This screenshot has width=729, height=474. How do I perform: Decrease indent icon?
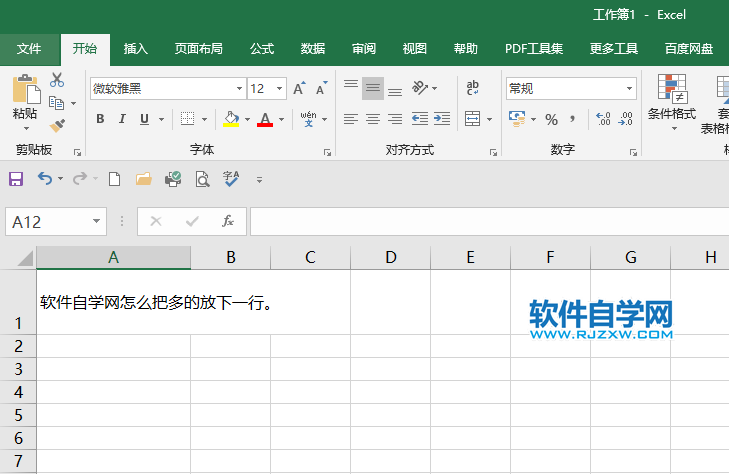tap(420, 119)
